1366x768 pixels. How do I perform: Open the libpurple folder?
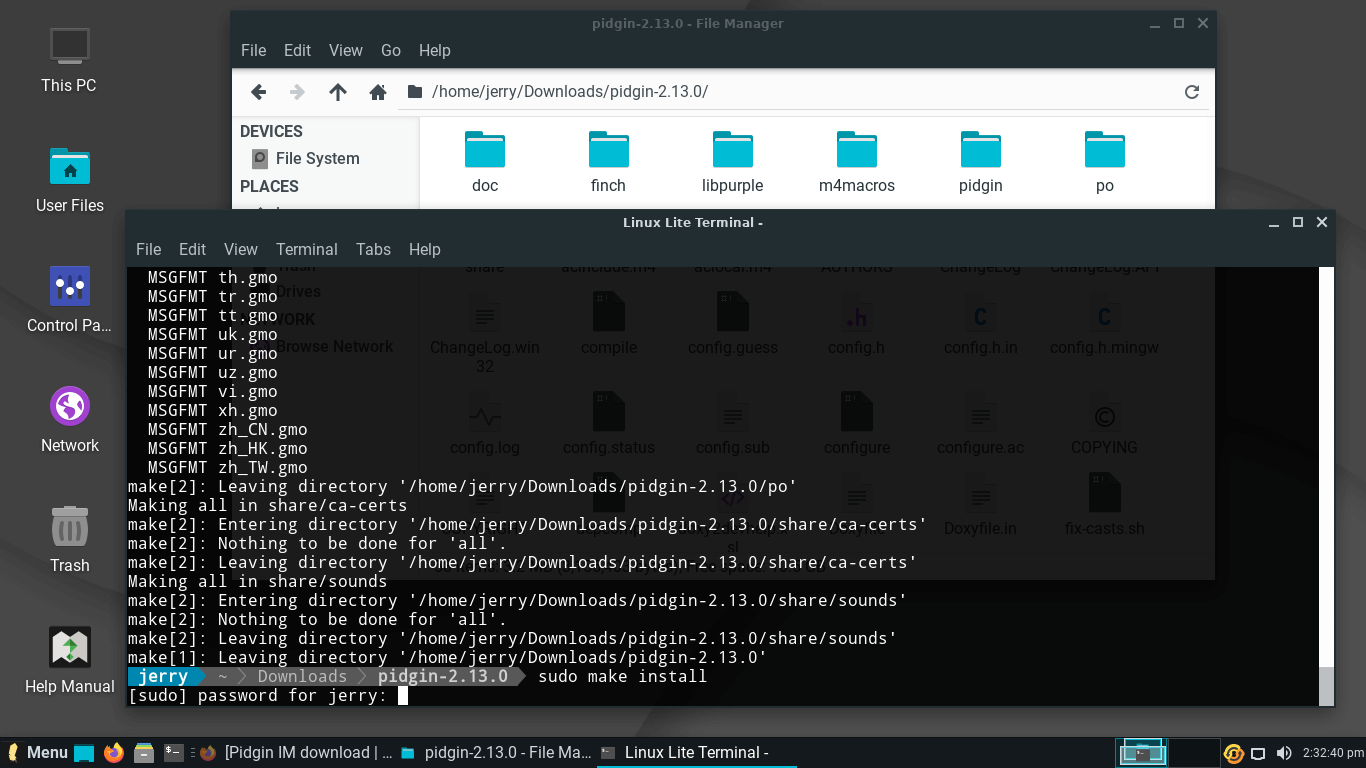(732, 162)
